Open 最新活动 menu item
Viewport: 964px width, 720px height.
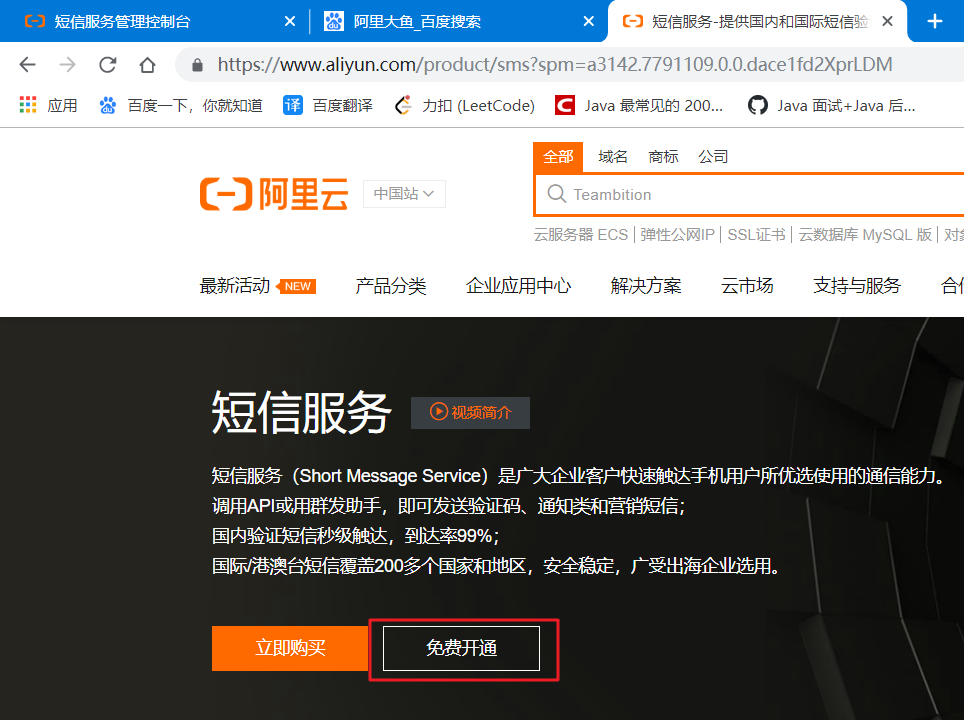pos(235,285)
